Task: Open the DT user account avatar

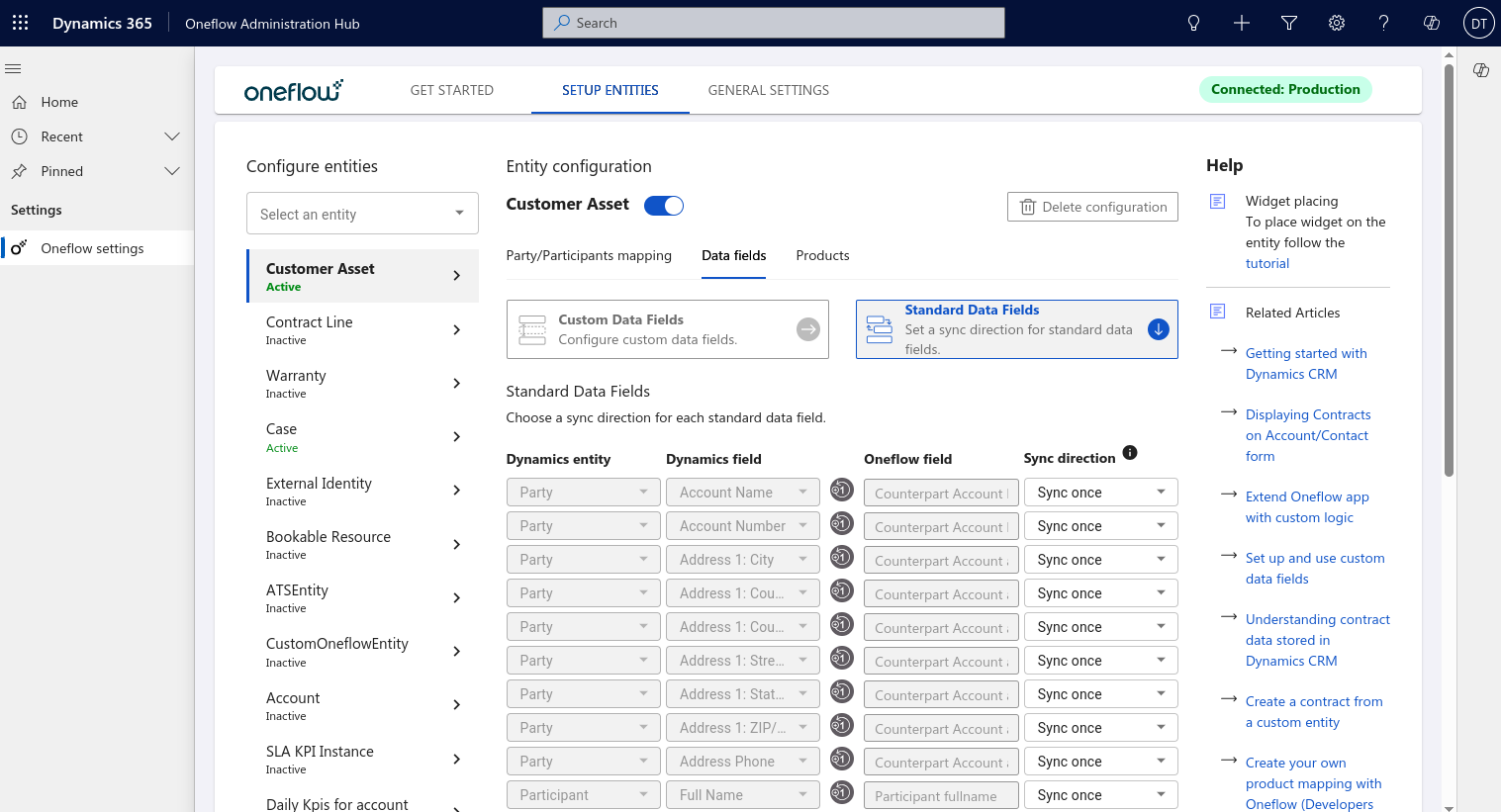Action: [x=1479, y=23]
